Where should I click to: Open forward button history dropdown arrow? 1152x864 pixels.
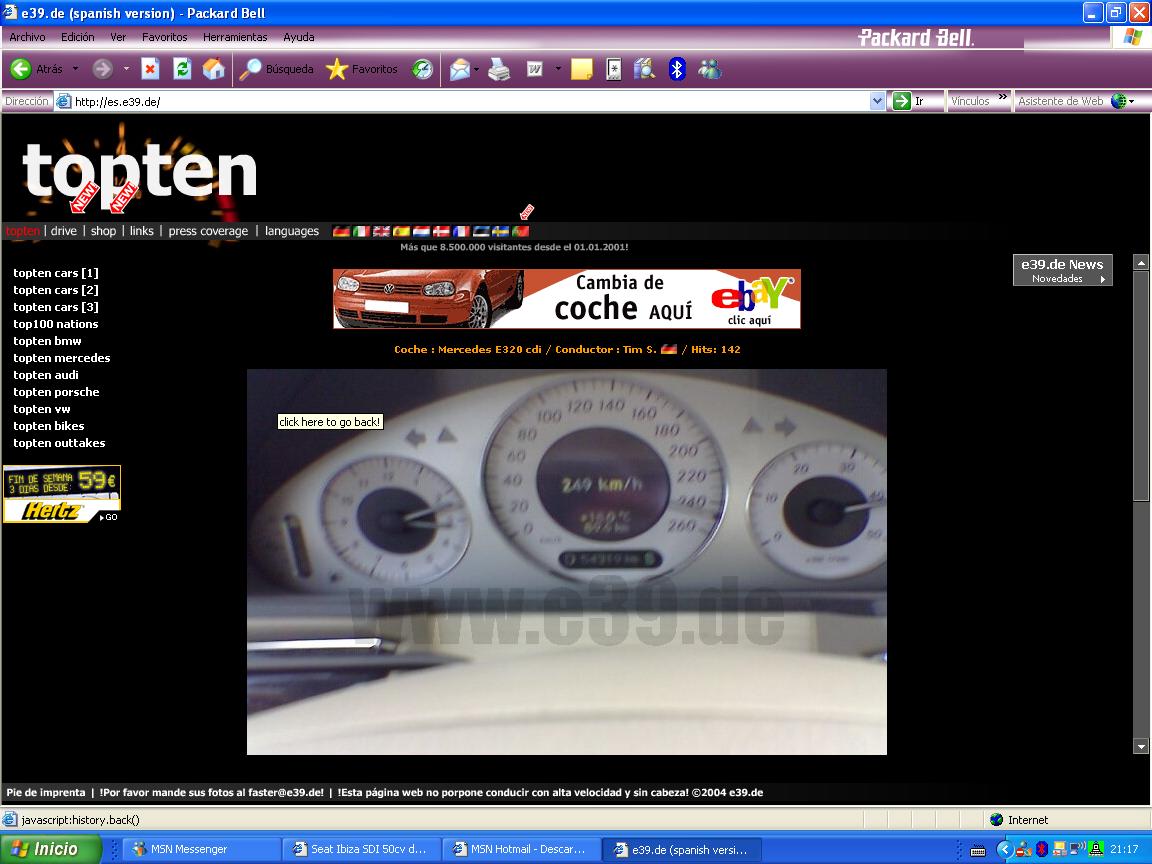(x=126, y=69)
